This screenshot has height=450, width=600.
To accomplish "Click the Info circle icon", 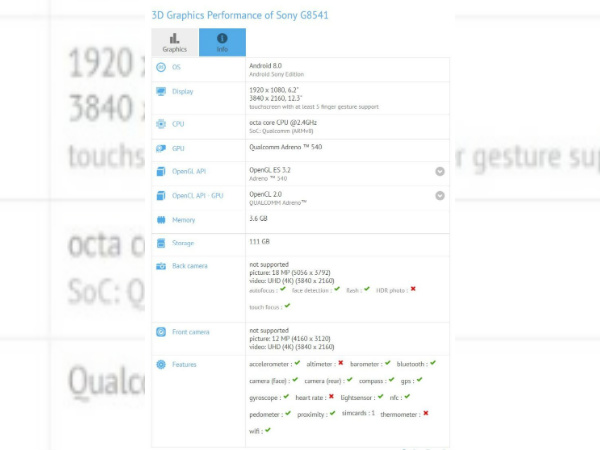I will point(222,38).
